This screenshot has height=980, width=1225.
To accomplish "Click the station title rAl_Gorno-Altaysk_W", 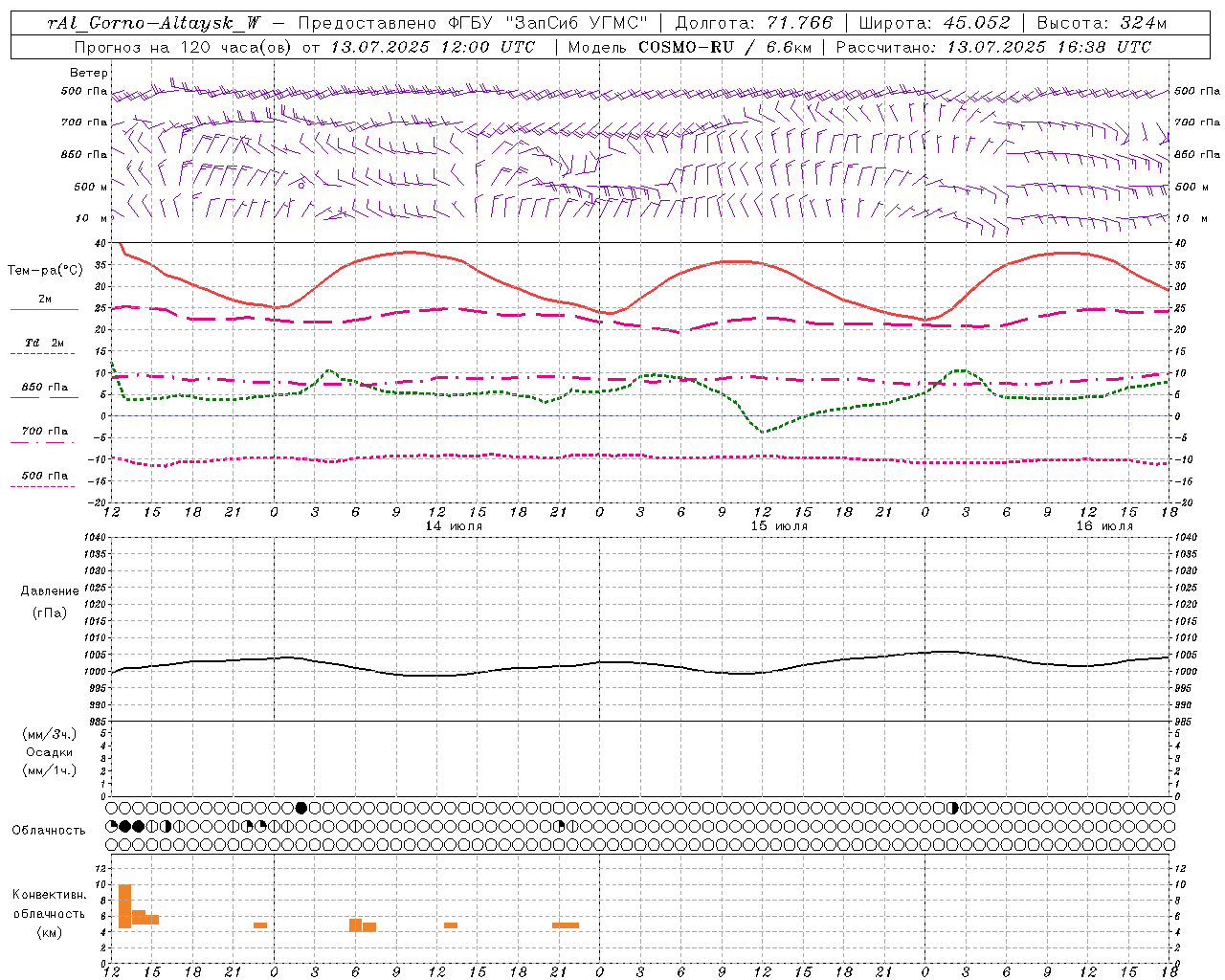I will [152, 23].
